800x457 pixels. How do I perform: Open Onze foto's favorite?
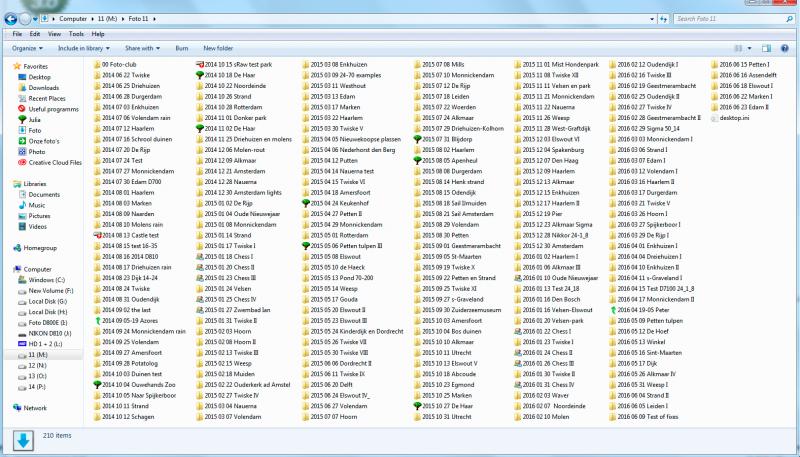click(44, 141)
